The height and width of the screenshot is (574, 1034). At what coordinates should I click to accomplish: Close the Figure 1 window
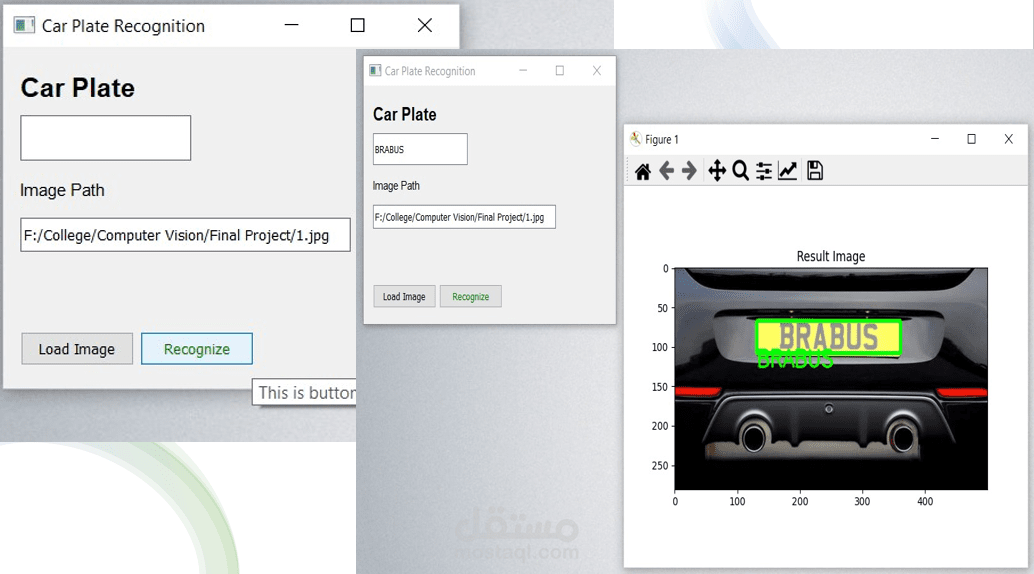click(x=1008, y=139)
